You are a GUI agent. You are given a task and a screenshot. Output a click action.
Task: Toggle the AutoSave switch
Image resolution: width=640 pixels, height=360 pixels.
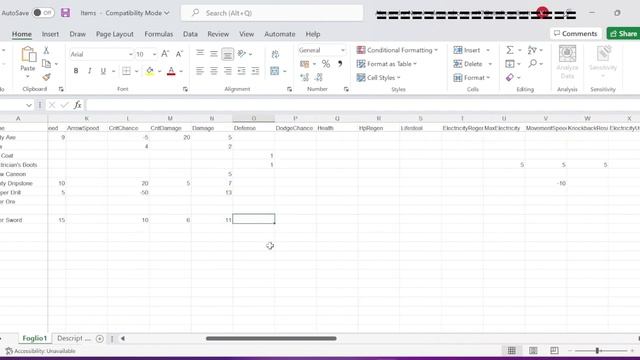coord(43,13)
